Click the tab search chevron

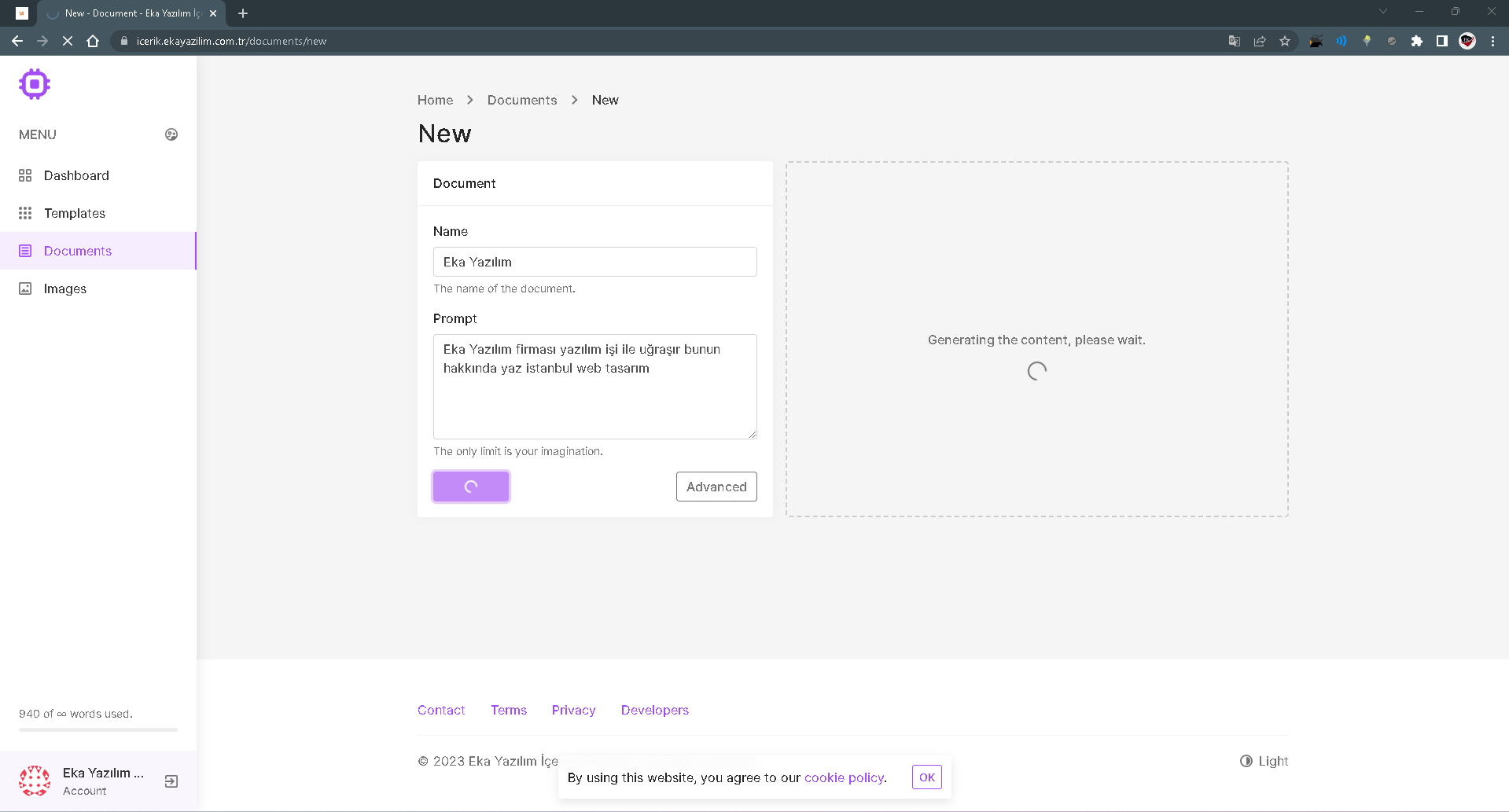point(1383,11)
